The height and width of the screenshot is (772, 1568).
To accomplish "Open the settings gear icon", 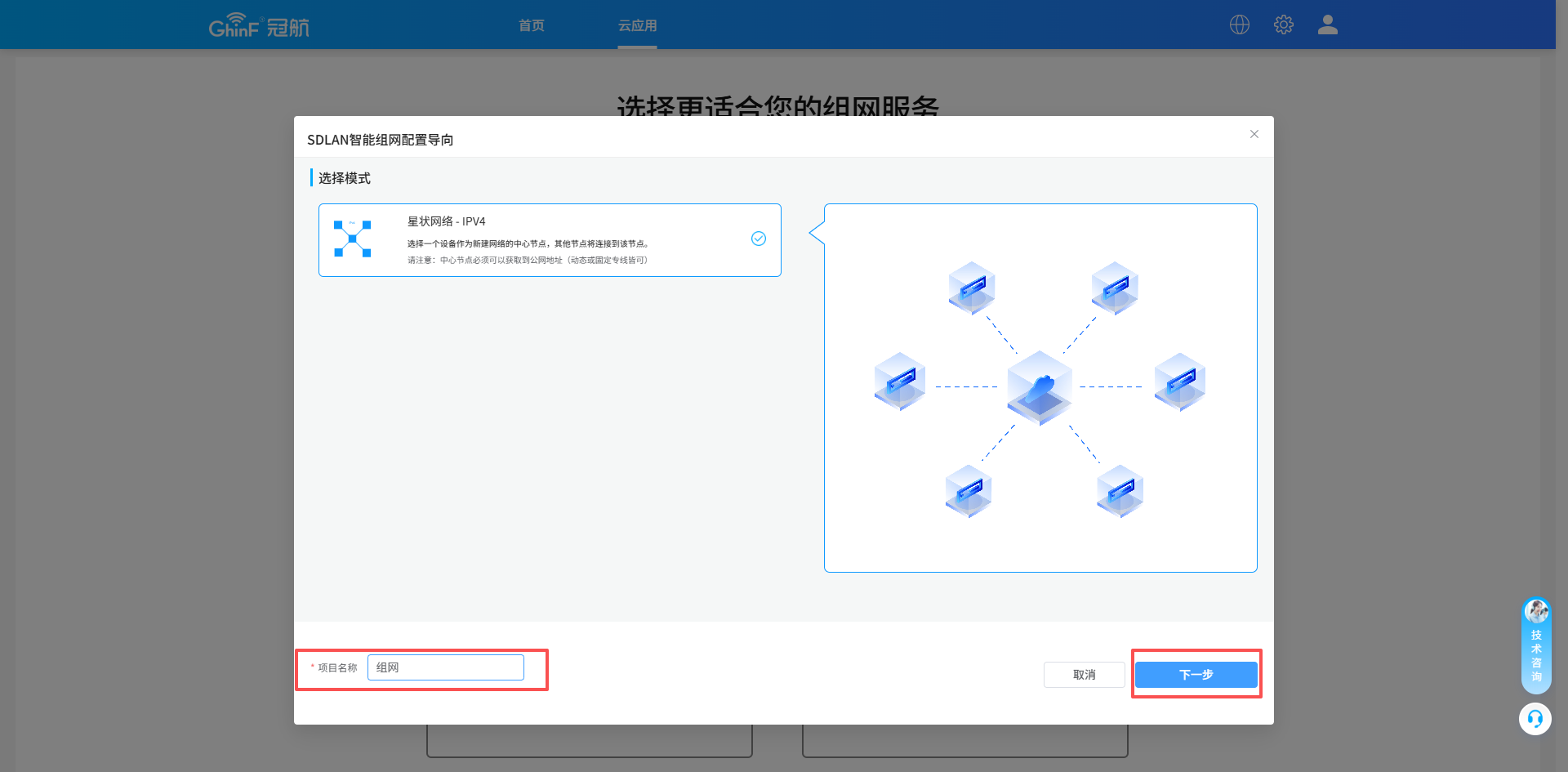I will [1283, 25].
